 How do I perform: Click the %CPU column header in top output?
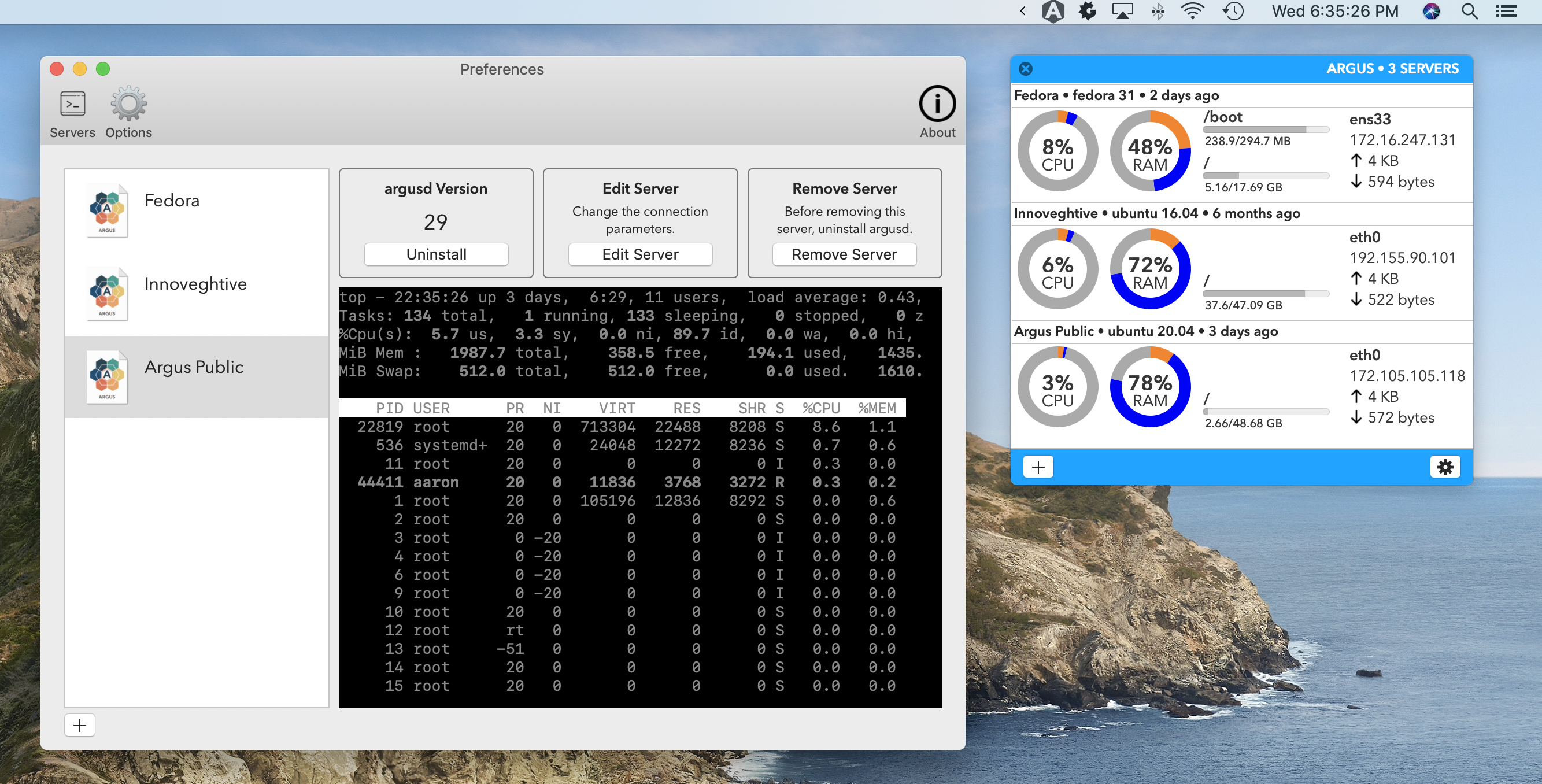(x=820, y=408)
